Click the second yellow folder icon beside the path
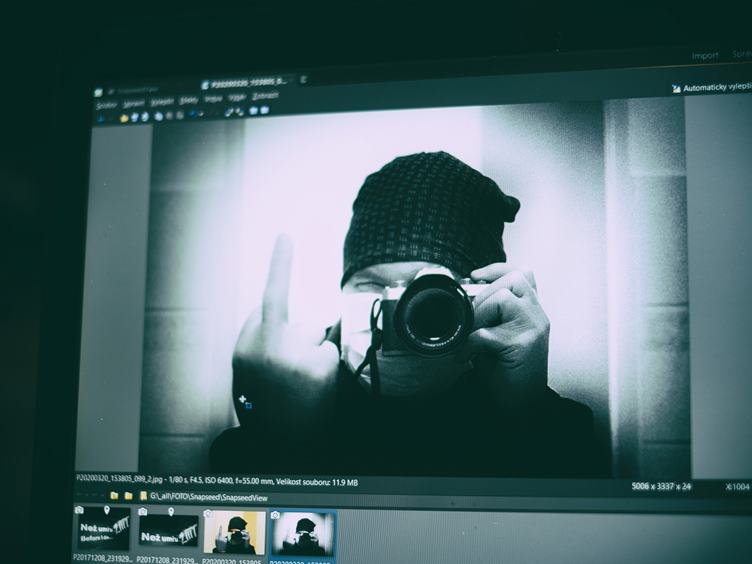 tap(129, 496)
